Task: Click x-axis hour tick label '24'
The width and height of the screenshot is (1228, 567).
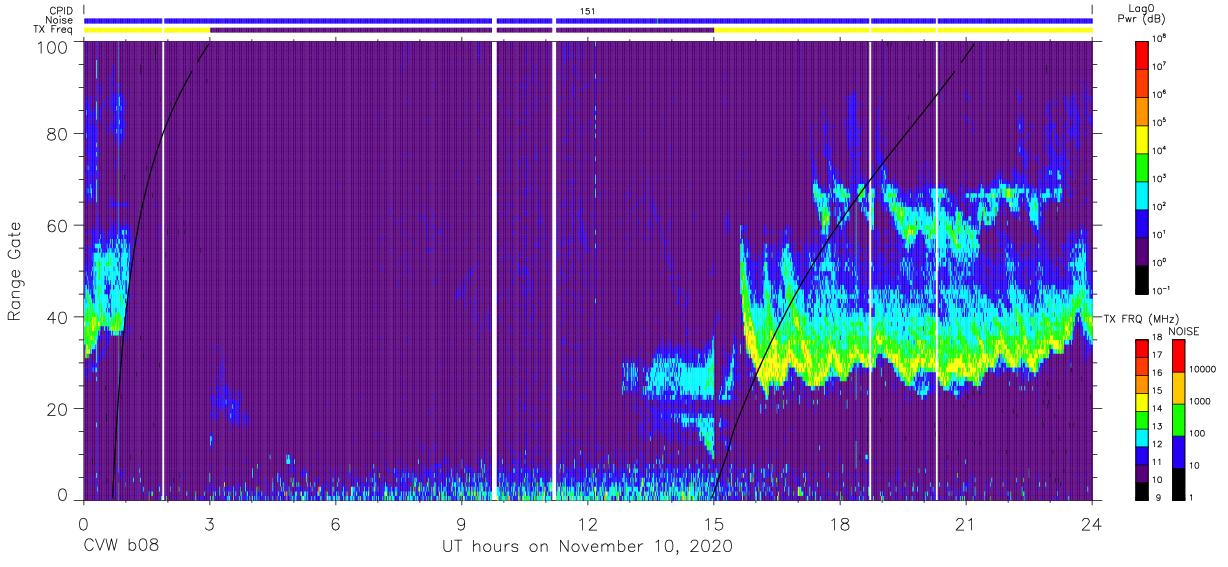Action: coord(1092,523)
